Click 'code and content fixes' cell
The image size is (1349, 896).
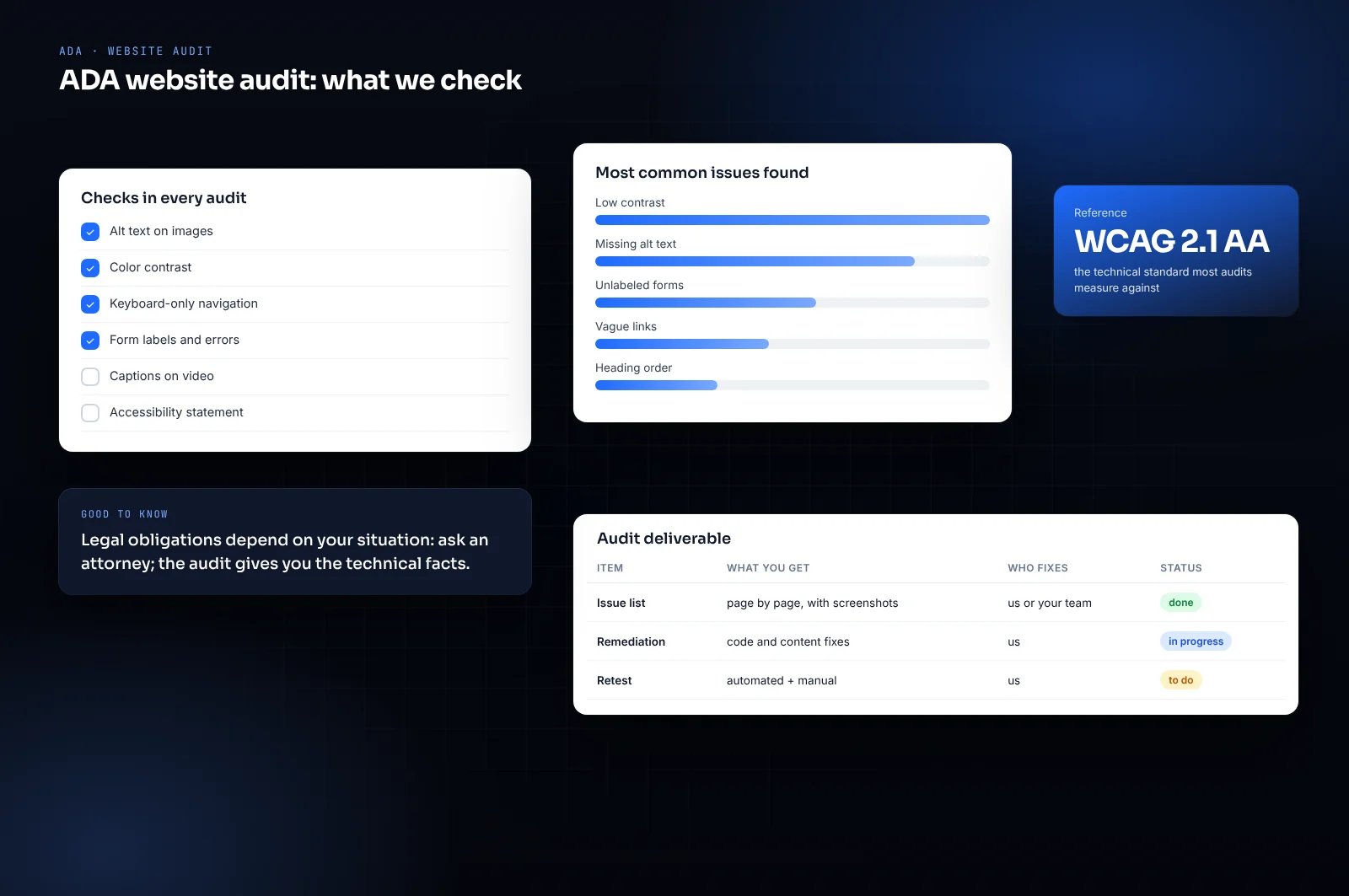[x=788, y=641]
